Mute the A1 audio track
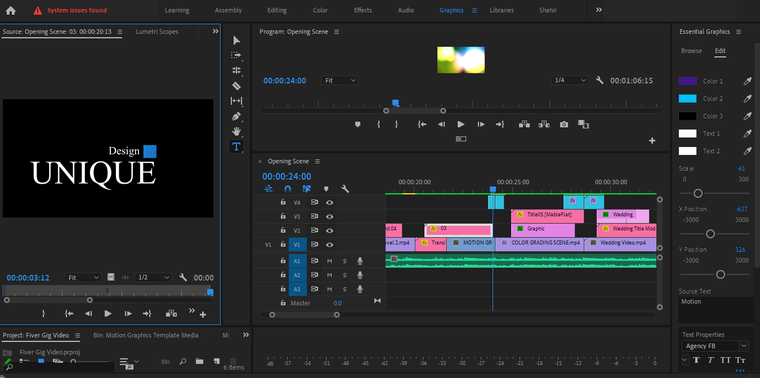 coord(330,261)
